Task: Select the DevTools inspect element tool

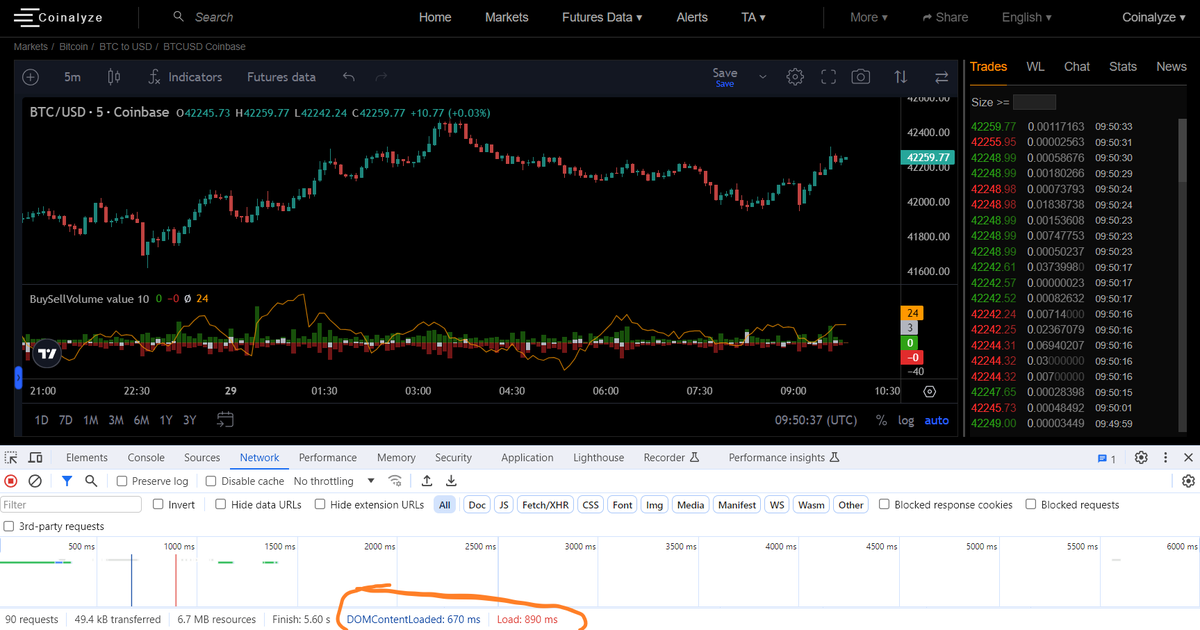Action: pos(12,458)
